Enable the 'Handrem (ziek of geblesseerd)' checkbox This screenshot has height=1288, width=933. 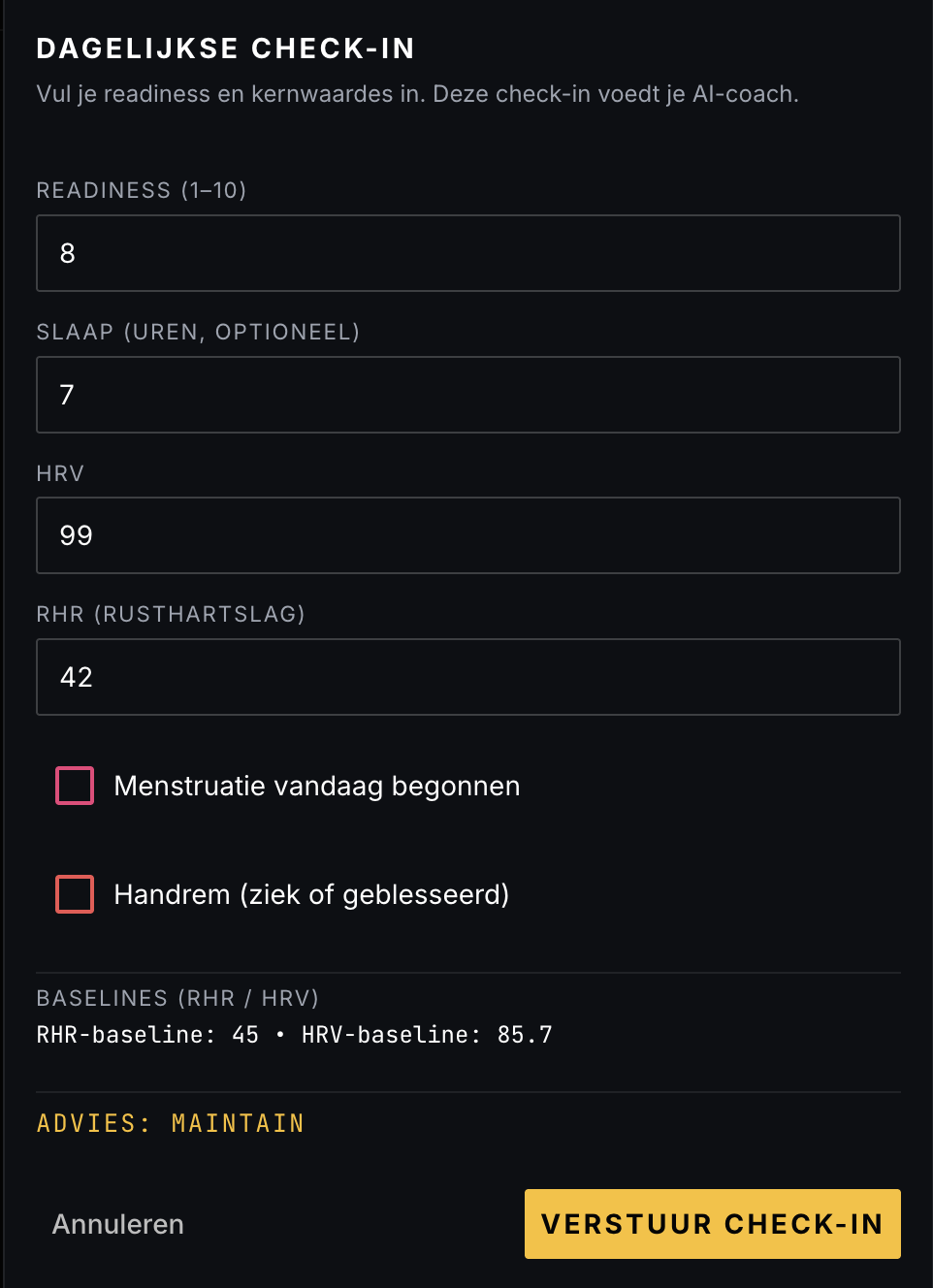coord(74,894)
